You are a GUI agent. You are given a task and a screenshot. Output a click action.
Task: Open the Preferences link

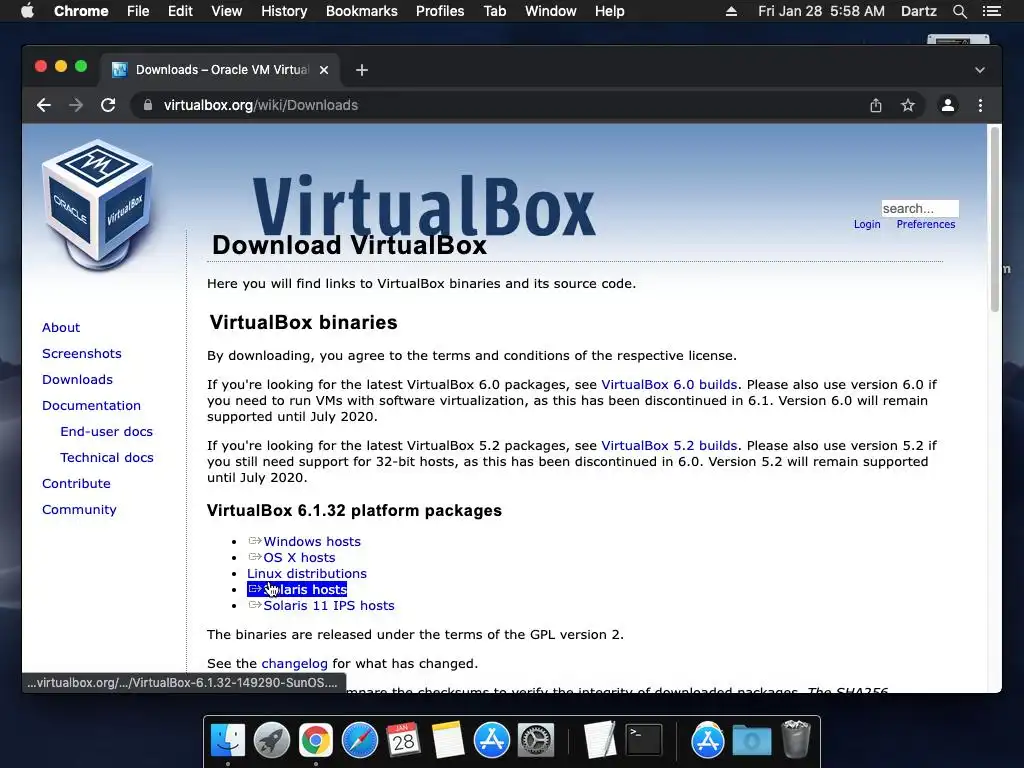(x=925, y=224)
